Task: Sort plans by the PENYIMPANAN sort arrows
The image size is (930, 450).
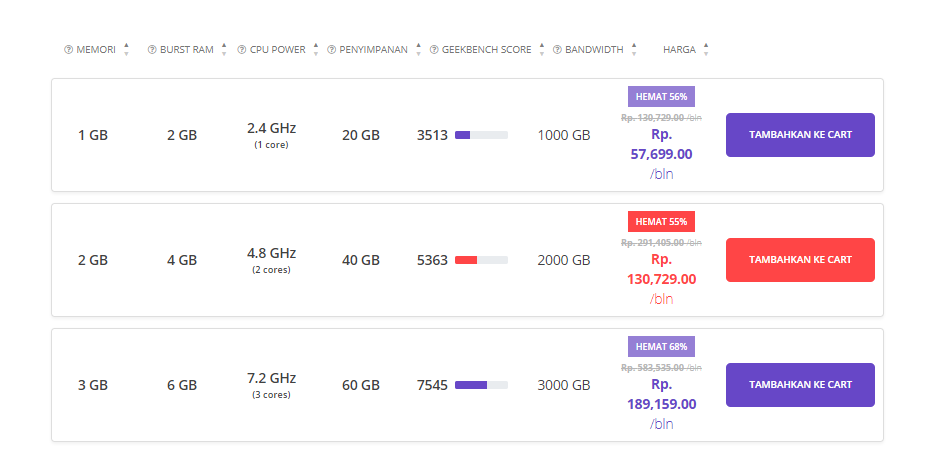Action: point(418,49)
